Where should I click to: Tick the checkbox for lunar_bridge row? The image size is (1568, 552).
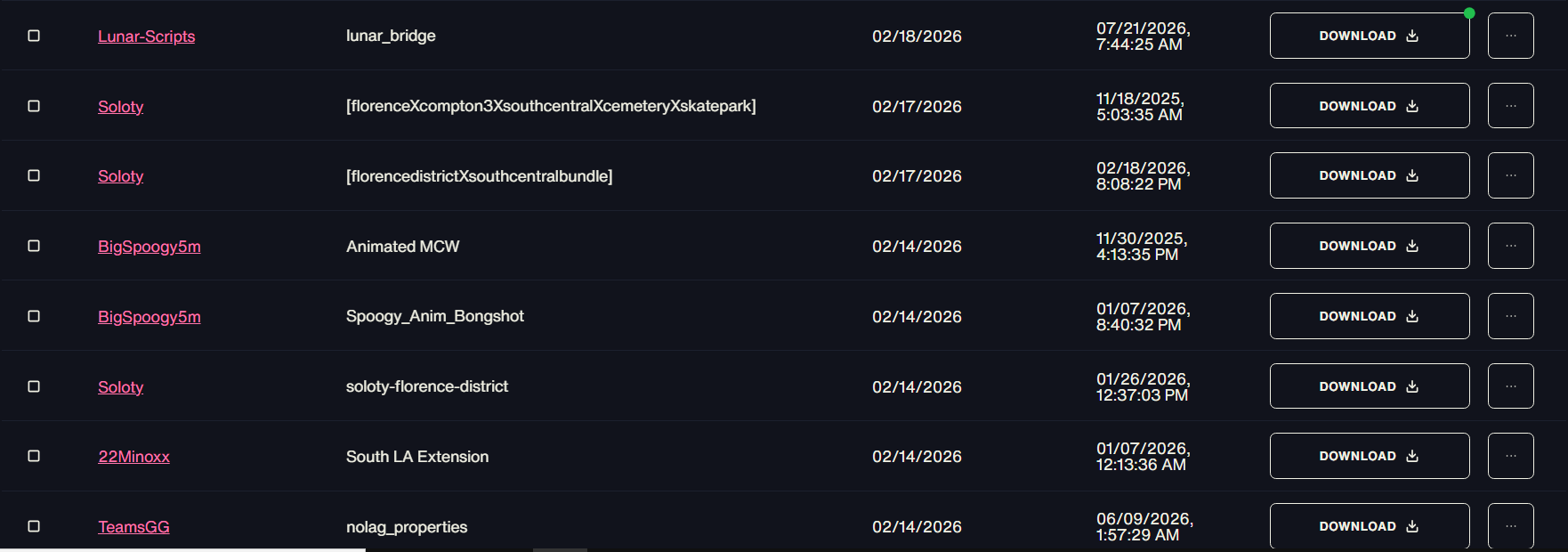(x=34, y=36)
